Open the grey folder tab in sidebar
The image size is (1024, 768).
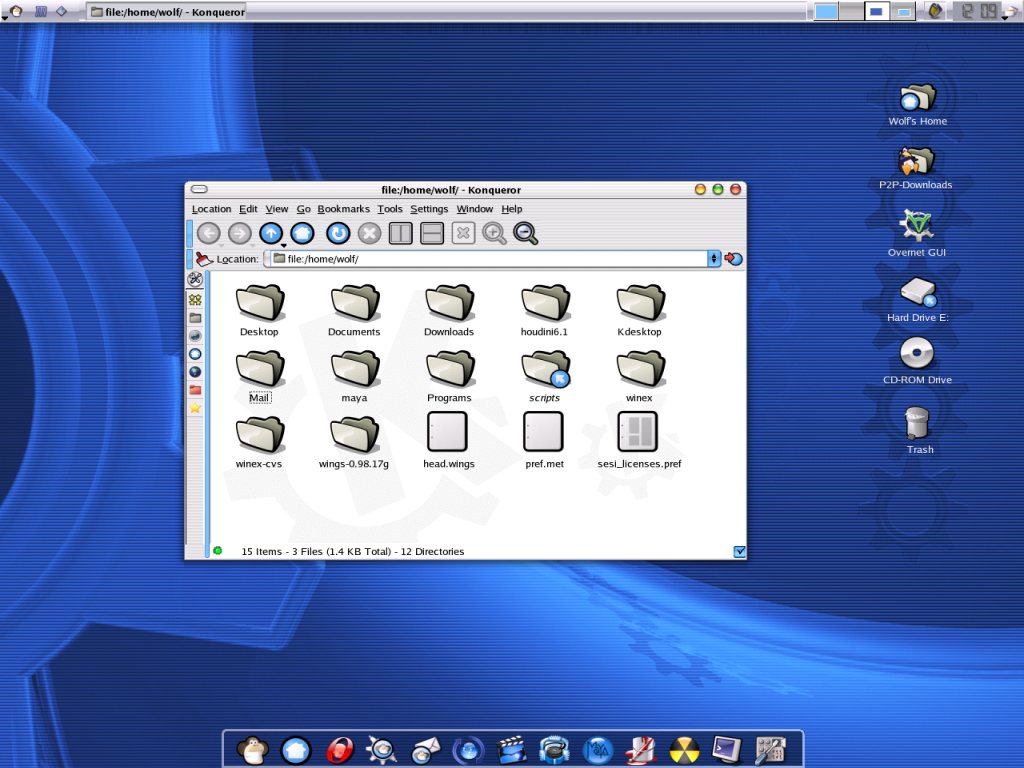click(x=195, y=318)
